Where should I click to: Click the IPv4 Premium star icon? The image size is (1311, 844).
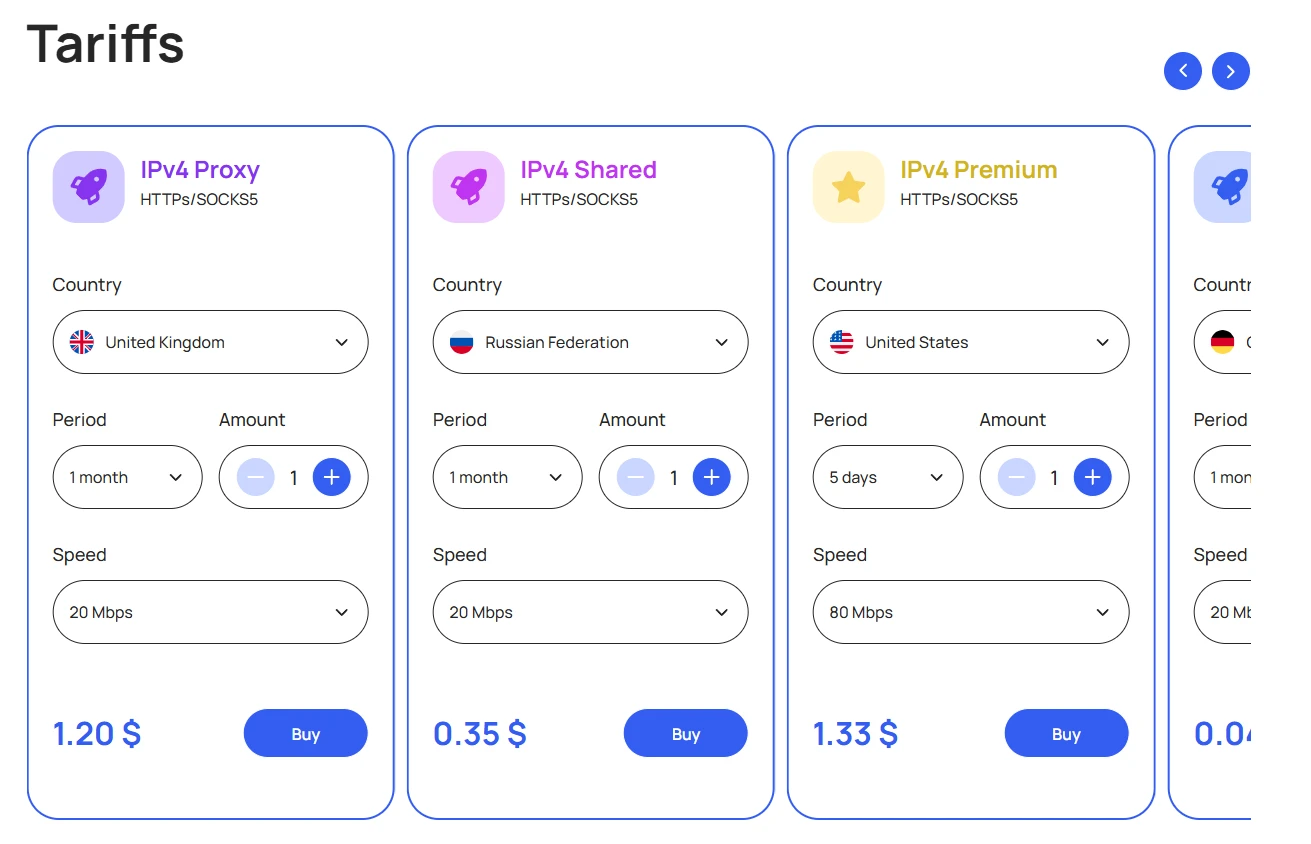tap(848, 186)
